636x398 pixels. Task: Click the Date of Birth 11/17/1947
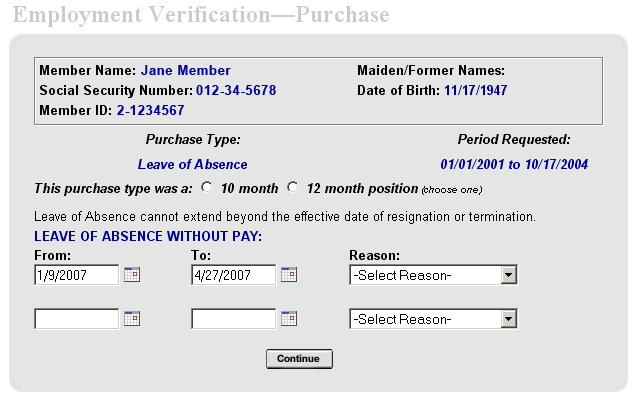coord(476,90)
